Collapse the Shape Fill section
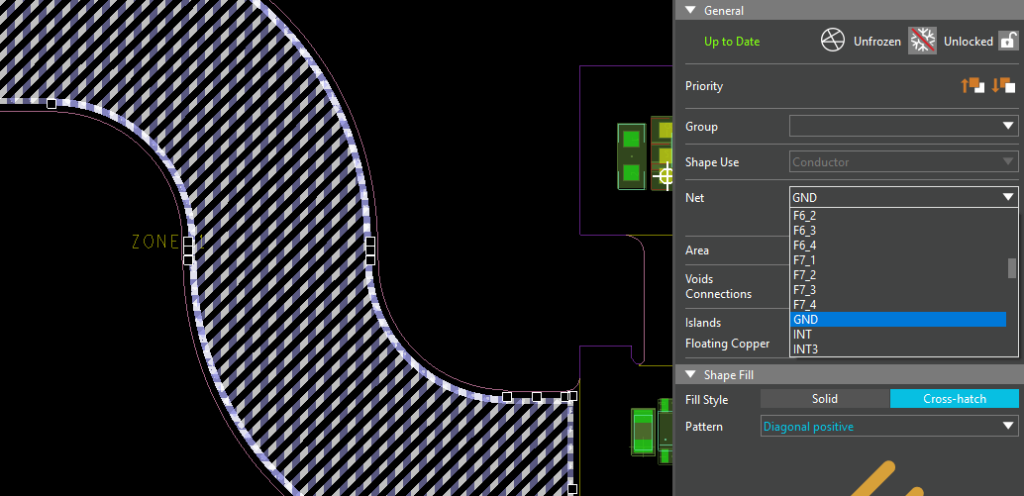Viewport: 1024px width, 496px height. point(689,375)
